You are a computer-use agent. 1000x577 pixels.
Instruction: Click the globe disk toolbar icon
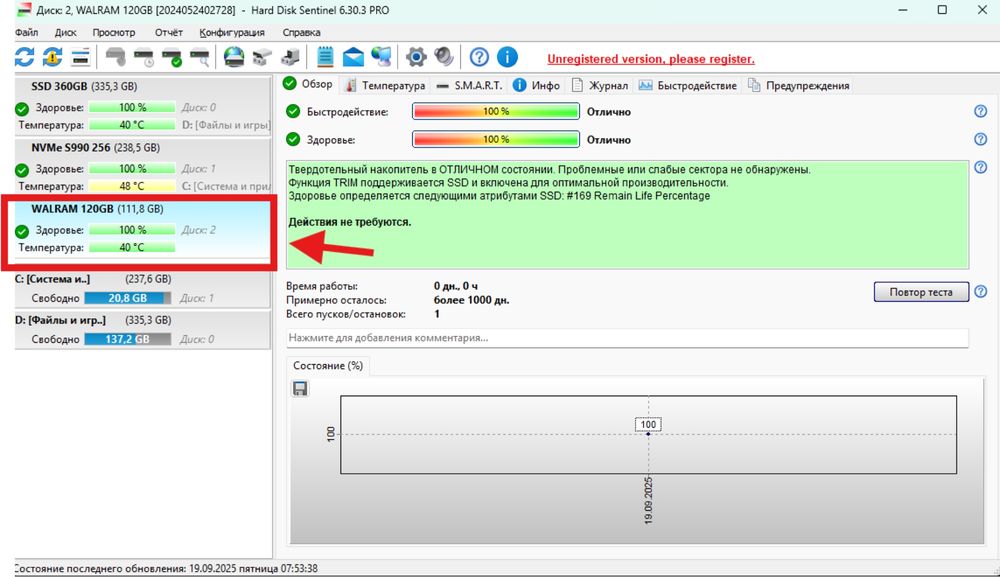(x=234, y=57)
